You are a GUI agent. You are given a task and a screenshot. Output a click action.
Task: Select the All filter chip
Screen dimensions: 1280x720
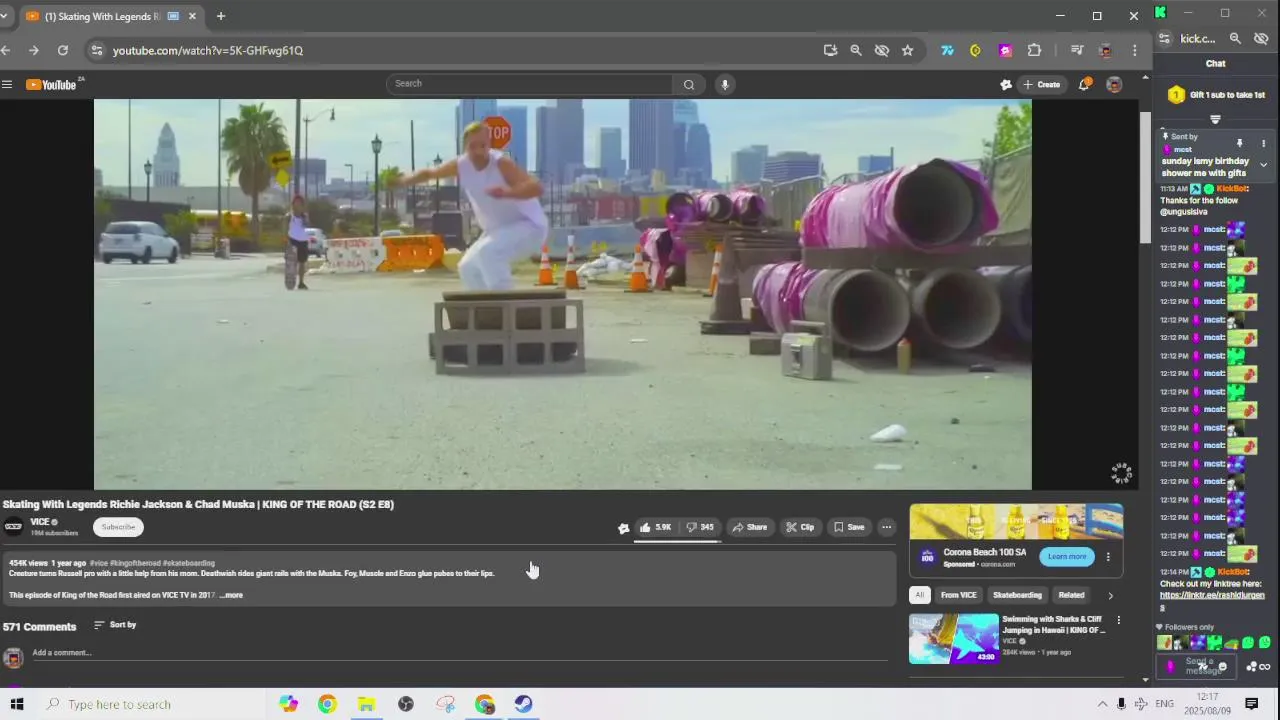[x=919, y=595]
